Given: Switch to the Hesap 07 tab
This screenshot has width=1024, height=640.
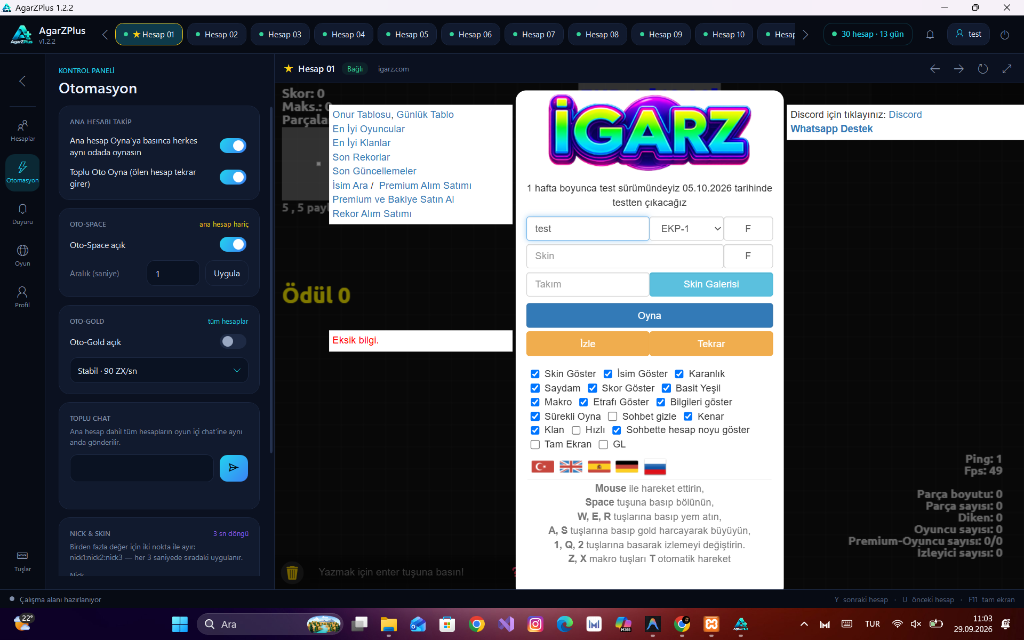Looking at the screenshot, I should [x=534, y=35].
